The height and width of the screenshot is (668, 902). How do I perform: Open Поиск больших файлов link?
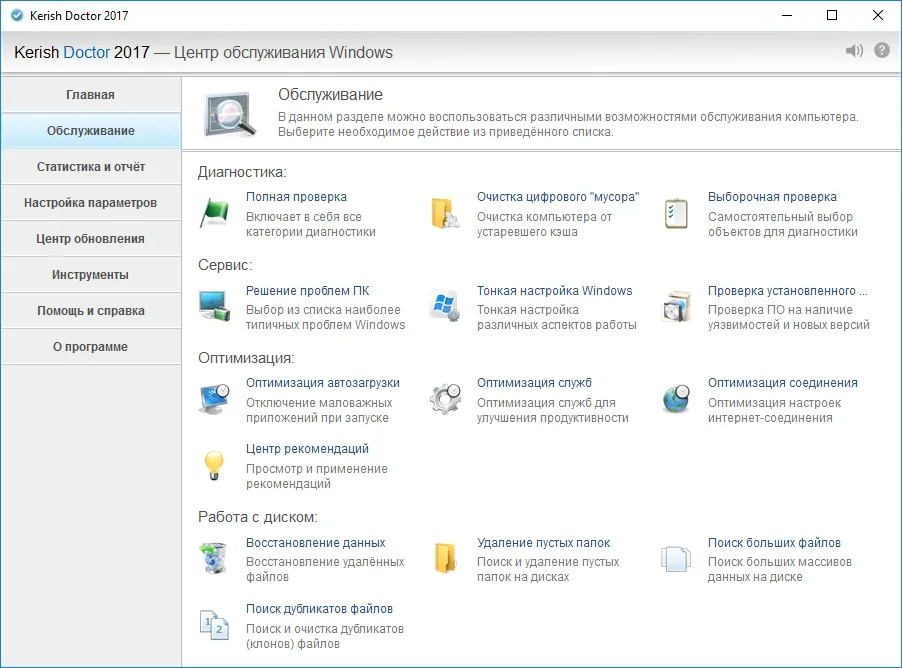point(774,543)
